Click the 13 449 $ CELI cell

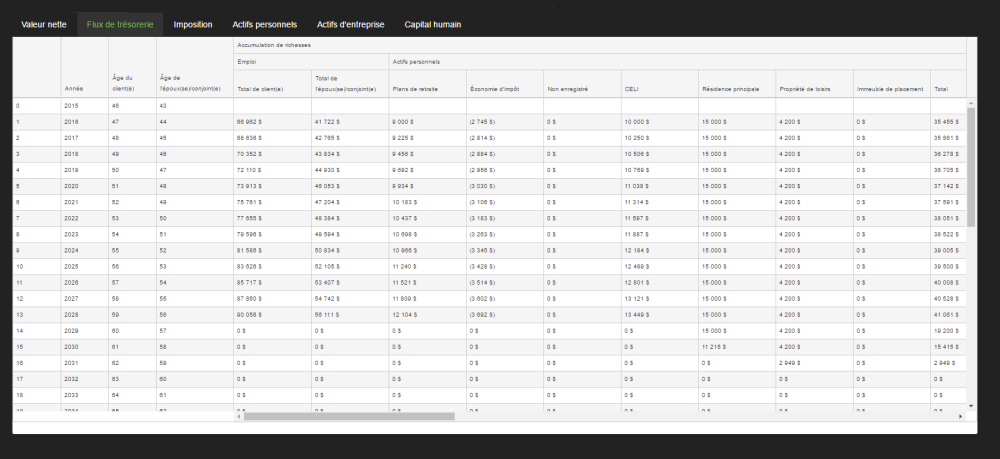[x=660, y=315]
